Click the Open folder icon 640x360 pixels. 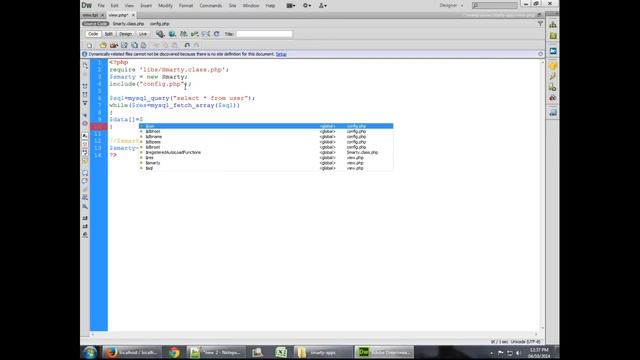point(103,45)
